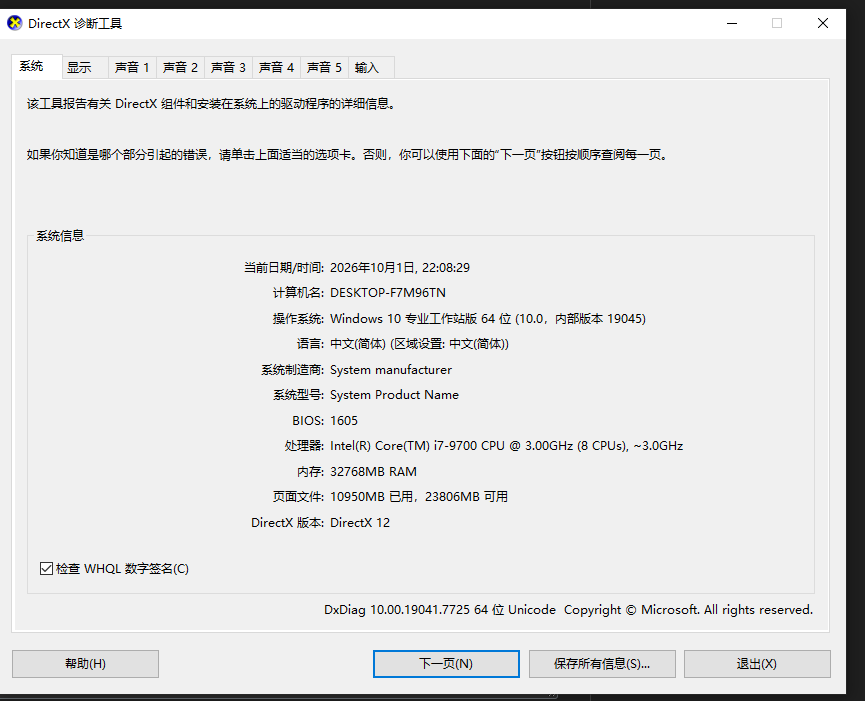This screenshot has width=865, height=701.
Task: Close the DirectX diagnostic window
Action: coord(823,23)
